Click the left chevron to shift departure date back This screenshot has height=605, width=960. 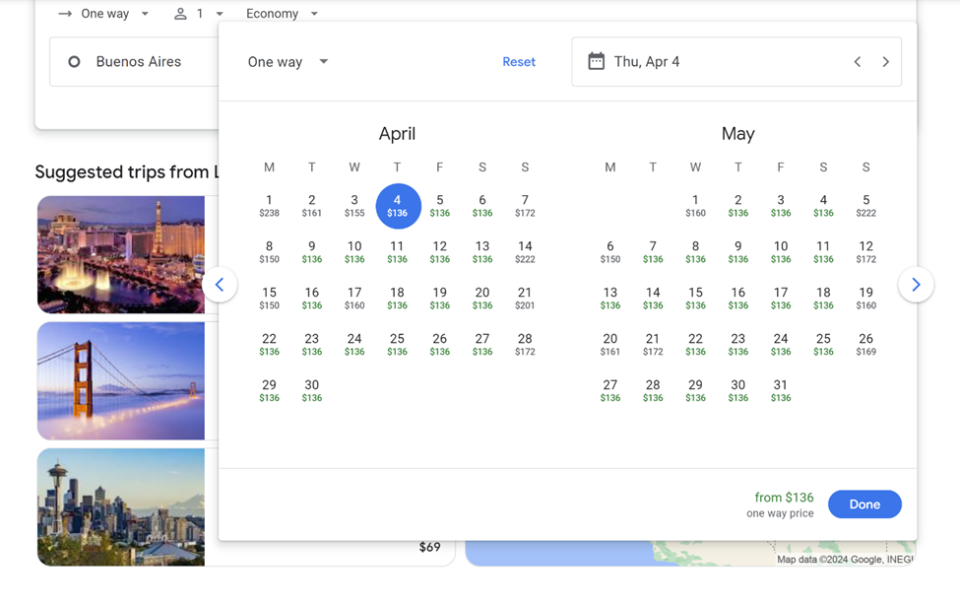coord(857,61)
